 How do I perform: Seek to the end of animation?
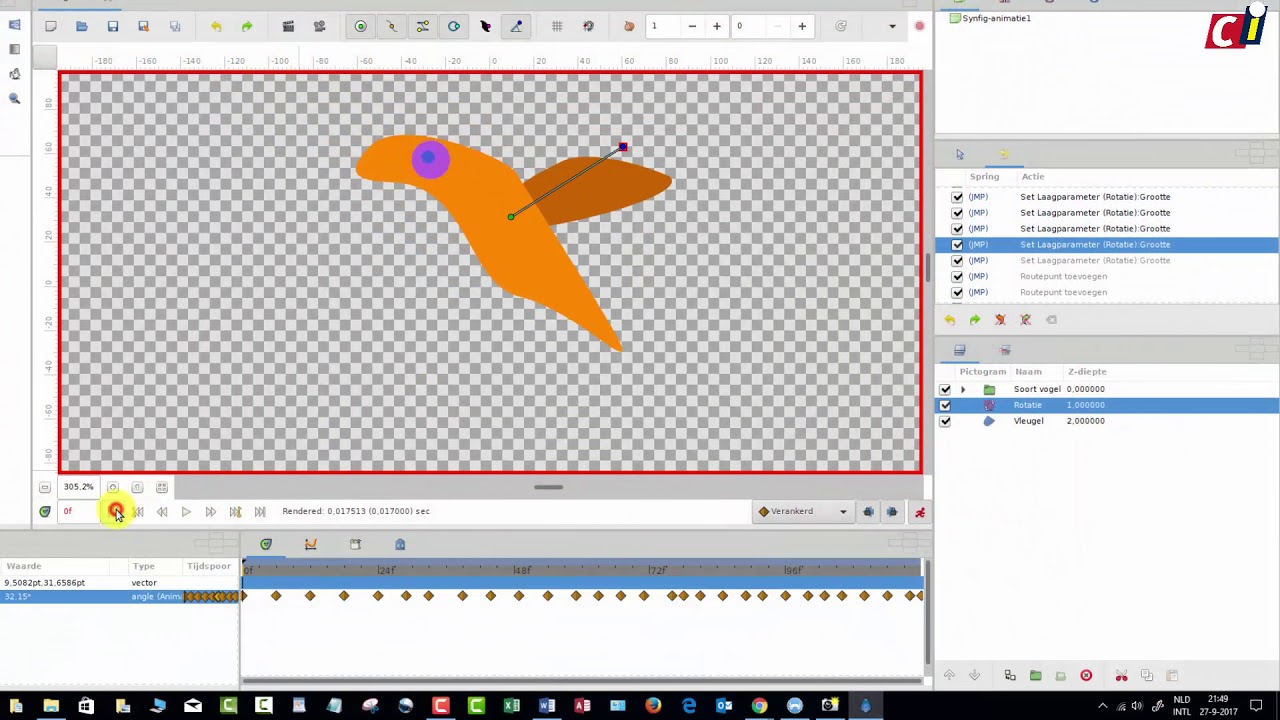coord(260,511)
